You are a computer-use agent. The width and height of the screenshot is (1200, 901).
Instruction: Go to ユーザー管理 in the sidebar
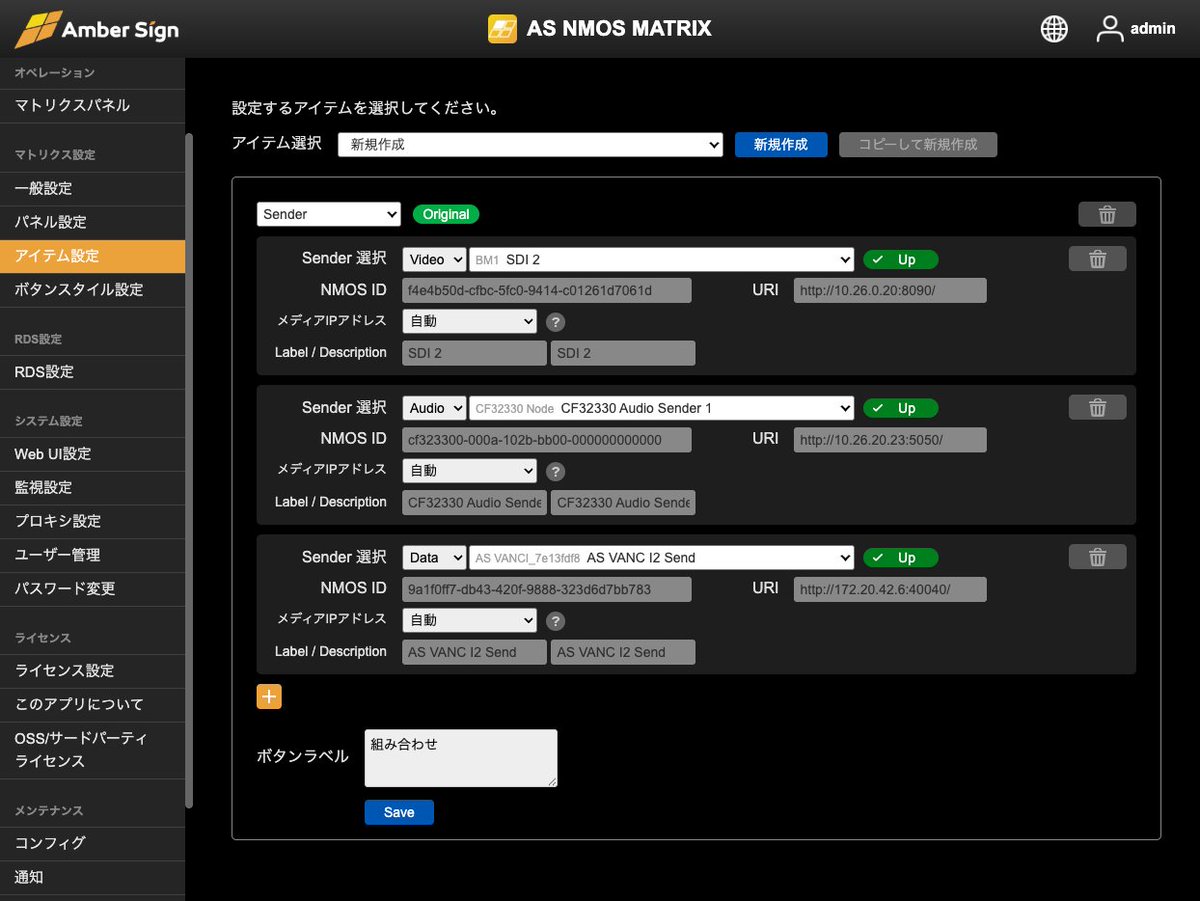point(57,555)
